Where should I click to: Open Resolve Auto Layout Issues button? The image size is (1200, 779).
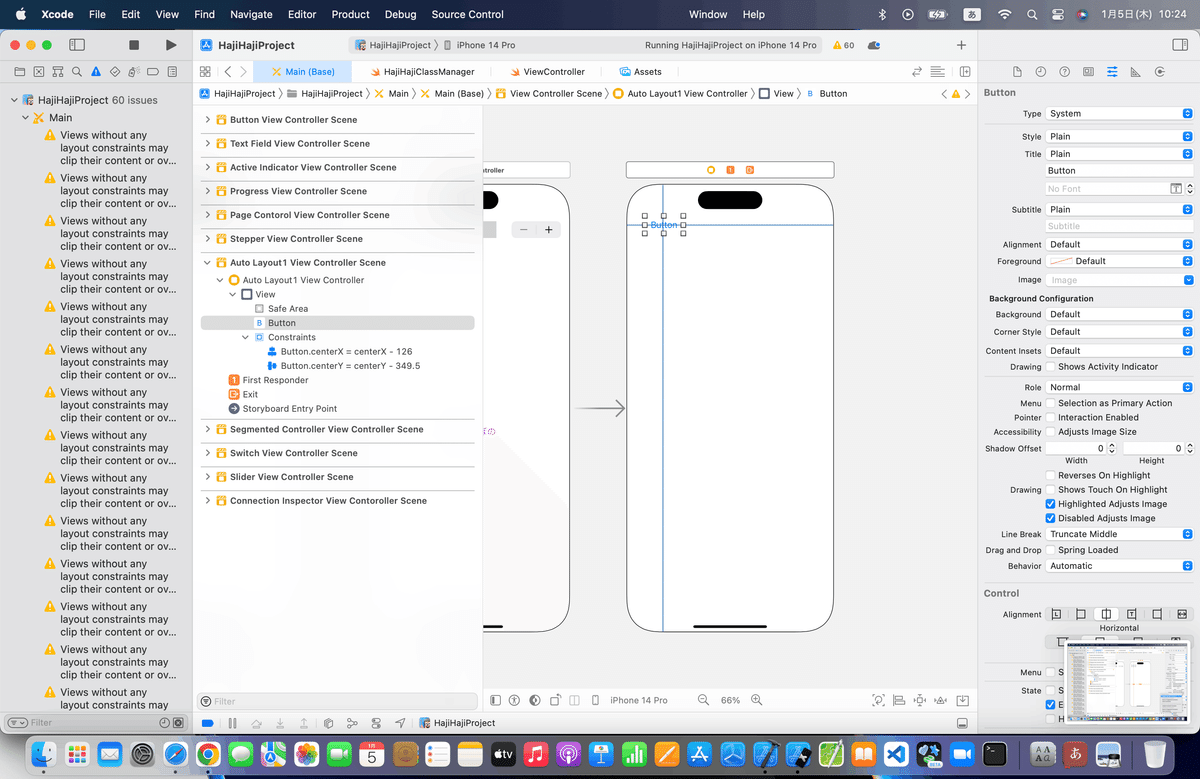point(940,700)
